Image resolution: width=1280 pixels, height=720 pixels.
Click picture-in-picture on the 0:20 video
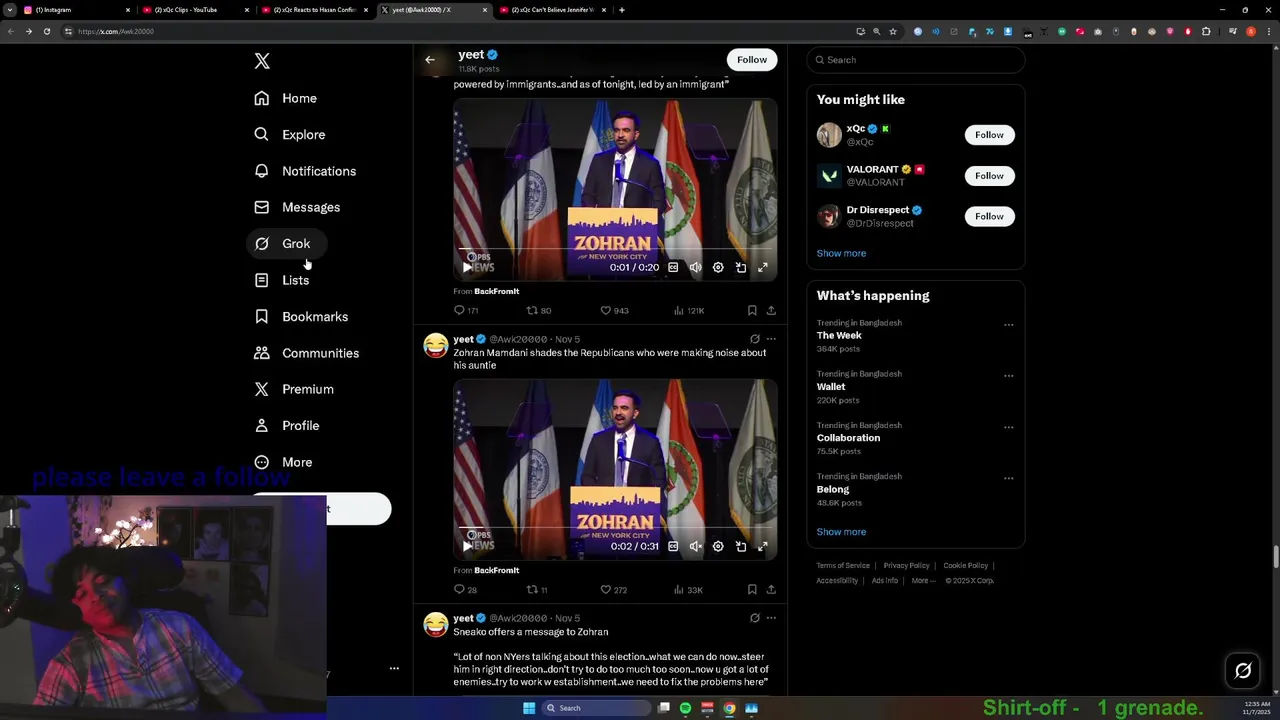point(741,267)
